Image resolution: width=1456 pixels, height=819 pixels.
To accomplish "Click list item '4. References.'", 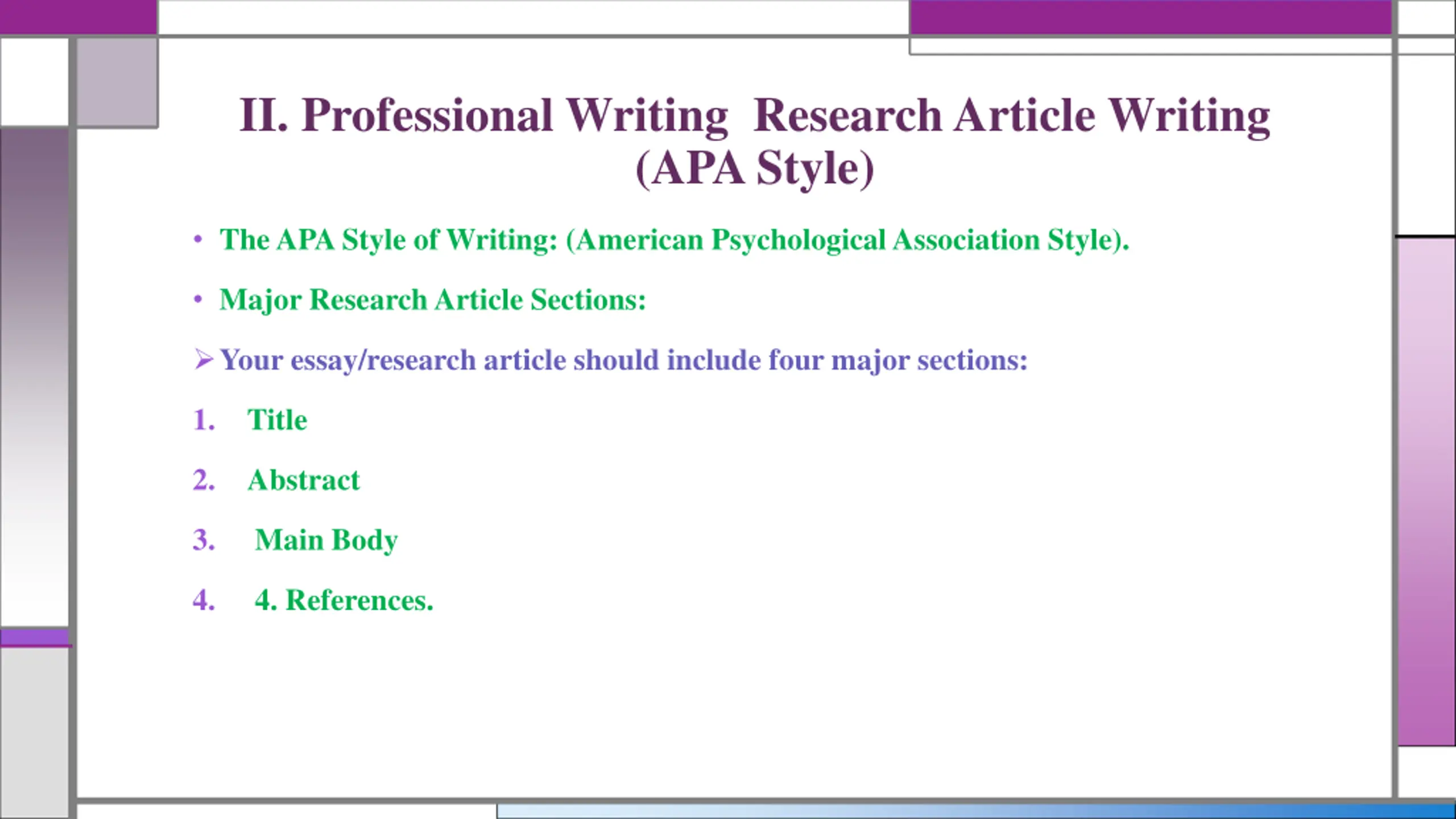I will pyautogui.click(x=344, y=601).
